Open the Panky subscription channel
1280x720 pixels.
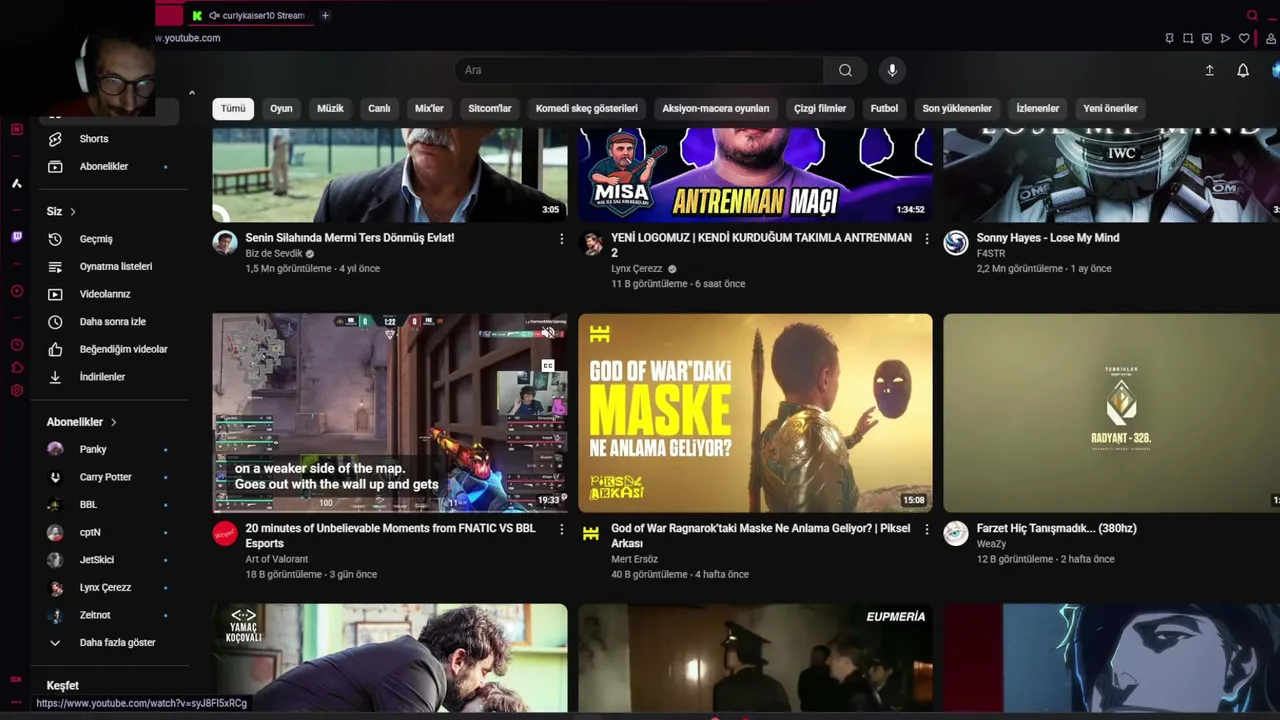click(93, 450)
